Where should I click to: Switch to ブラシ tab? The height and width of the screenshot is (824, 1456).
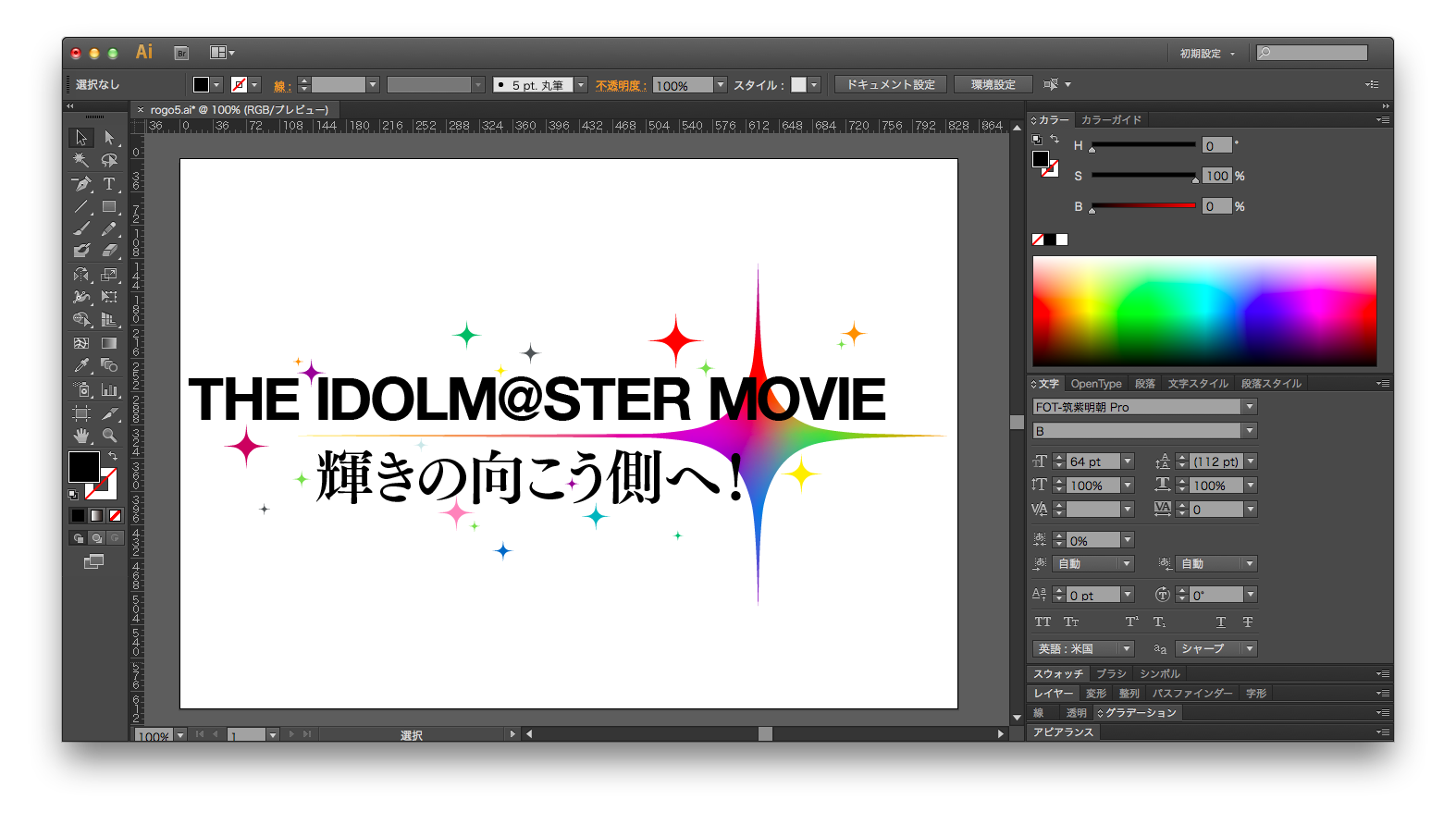coord(1111,674)
